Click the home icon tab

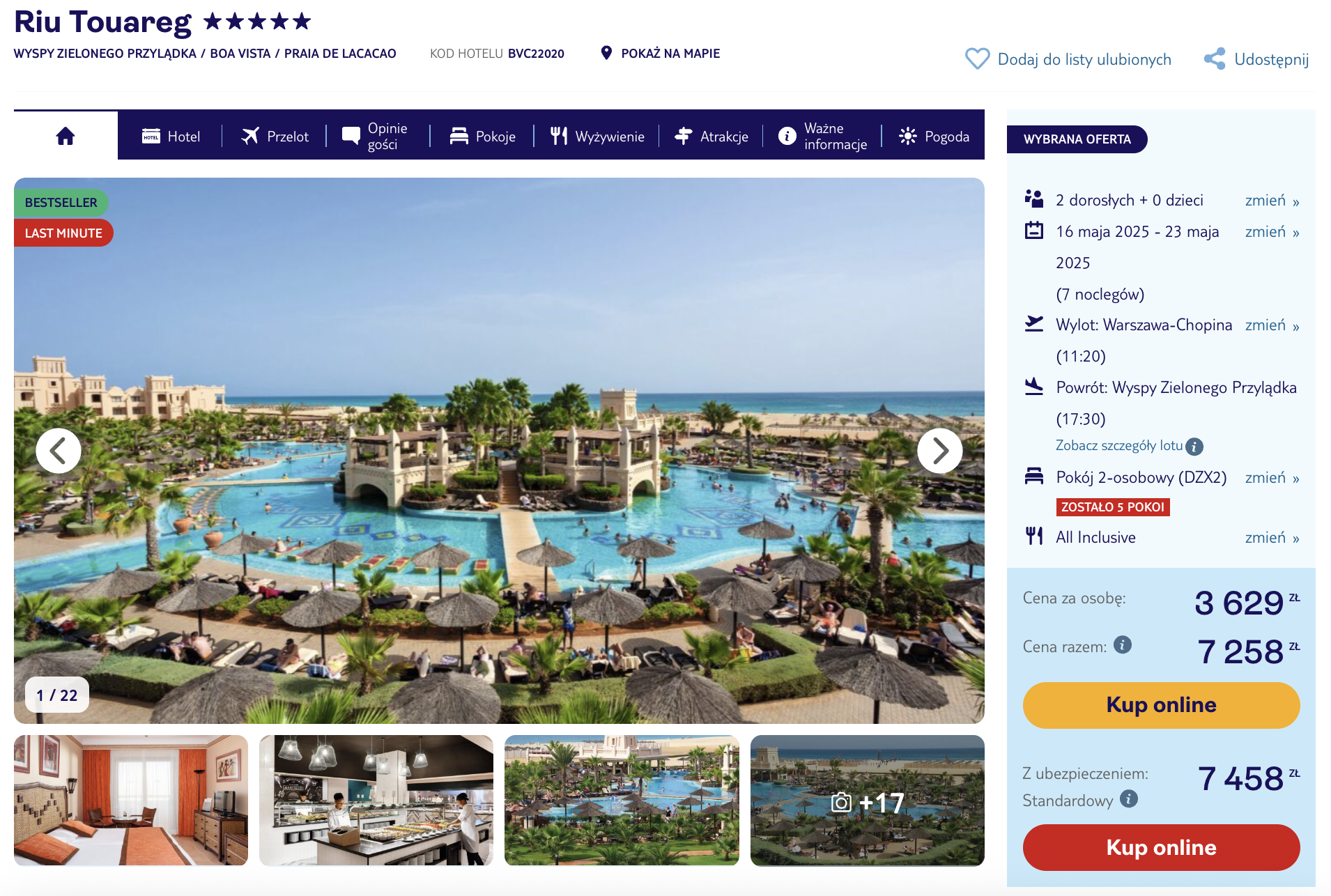coord(66,136)
